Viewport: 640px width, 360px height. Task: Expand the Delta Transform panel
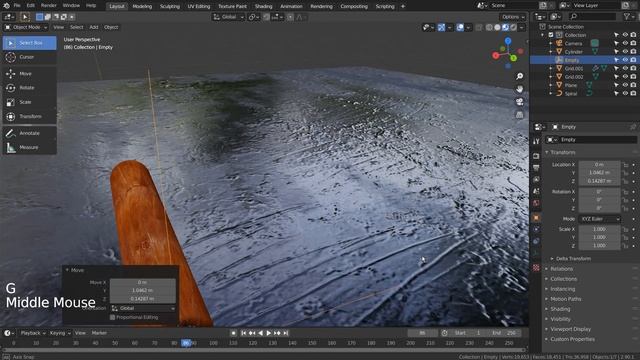tap(573, 259)
